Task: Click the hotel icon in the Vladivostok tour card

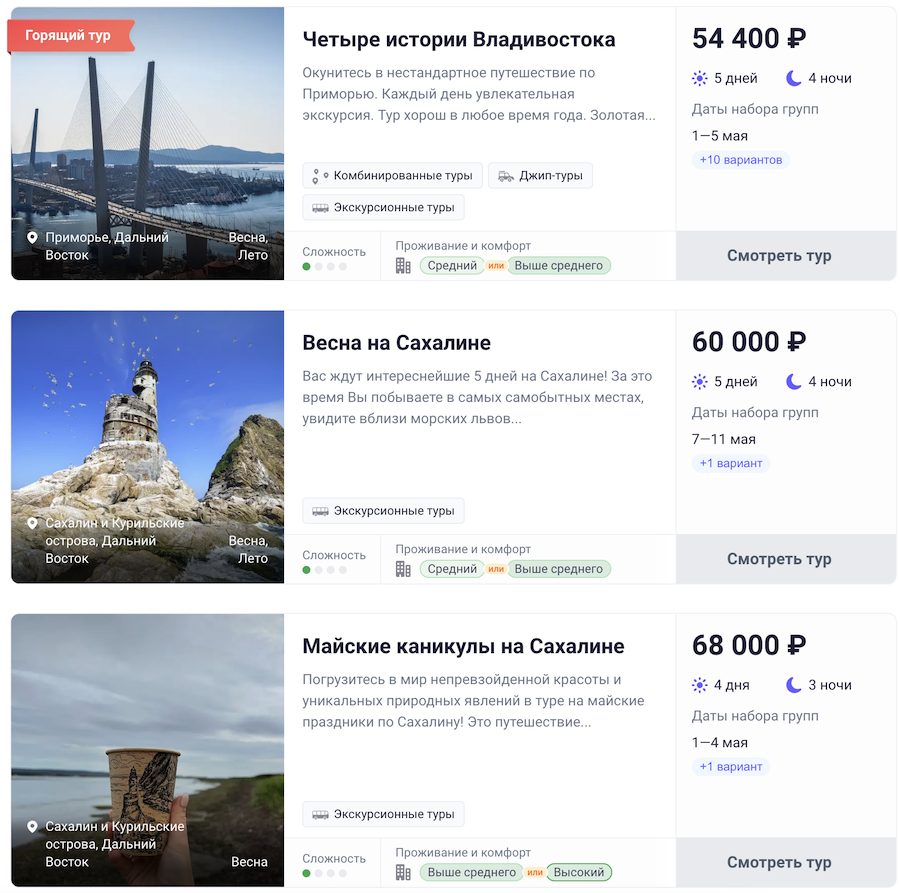Action: (x=403, y=266)
